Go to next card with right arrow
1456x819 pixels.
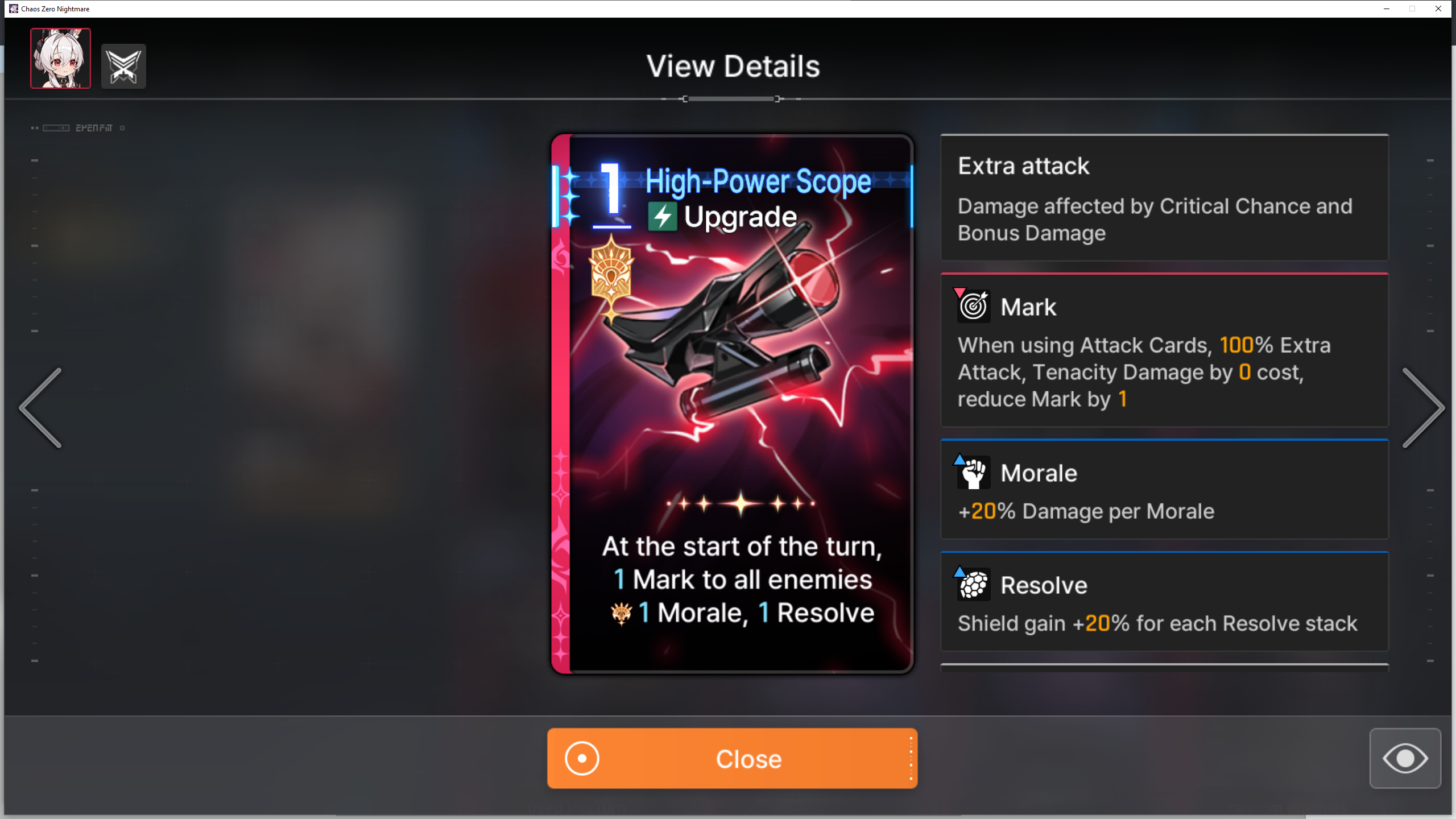(x=1423, y=408)
